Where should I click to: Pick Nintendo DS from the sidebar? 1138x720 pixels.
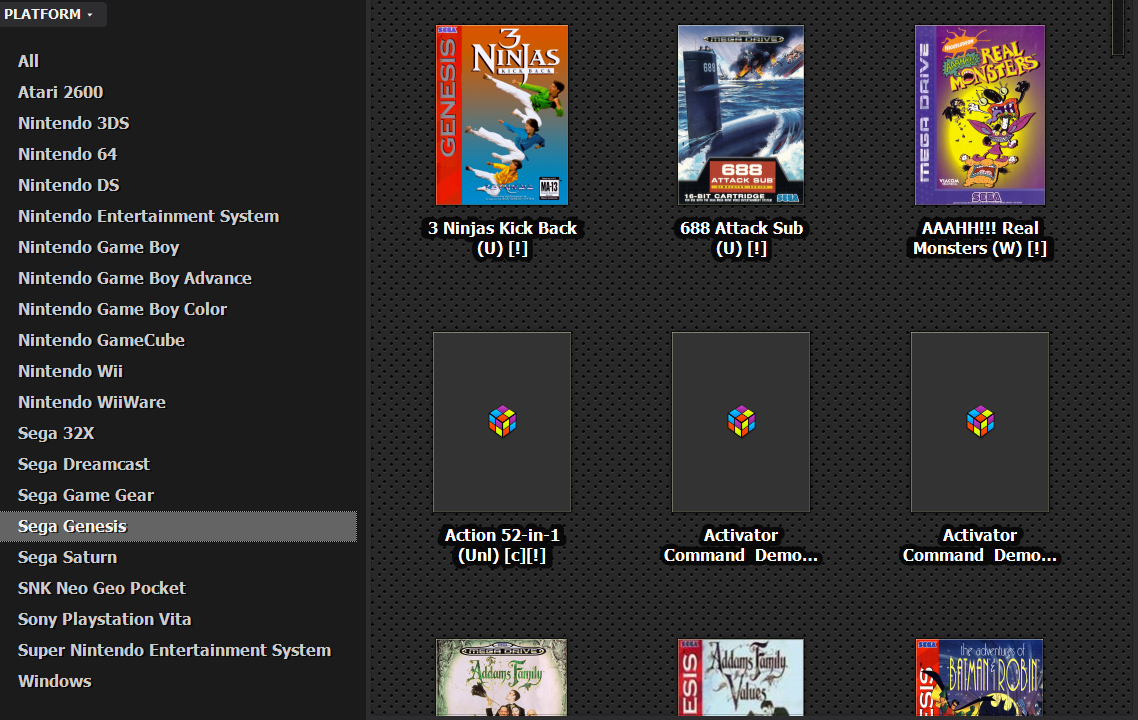tap(68, 185)
